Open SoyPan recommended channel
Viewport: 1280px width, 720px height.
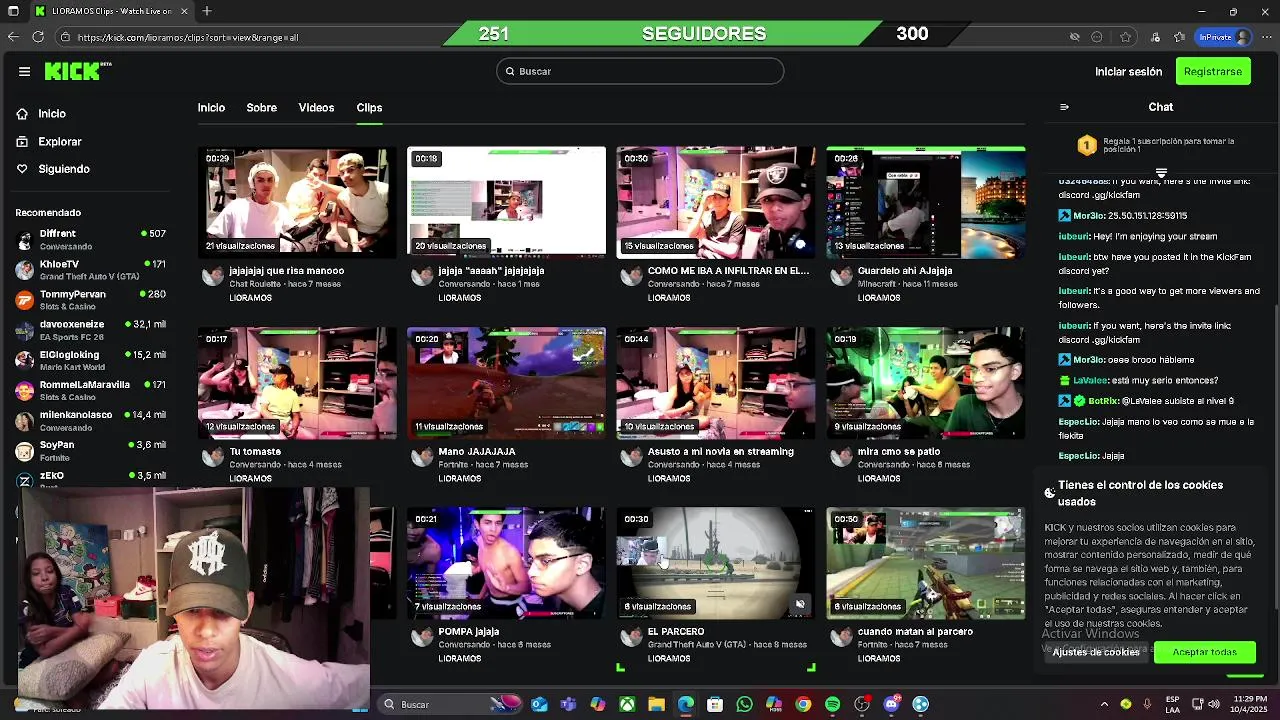click(90, 451)
